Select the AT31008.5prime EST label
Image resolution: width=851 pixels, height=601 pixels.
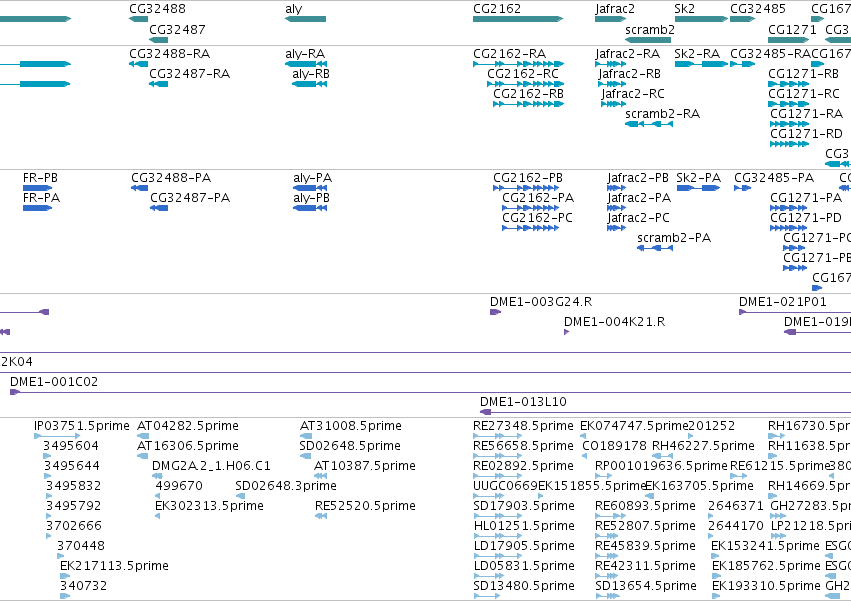(x=351, y=426)
